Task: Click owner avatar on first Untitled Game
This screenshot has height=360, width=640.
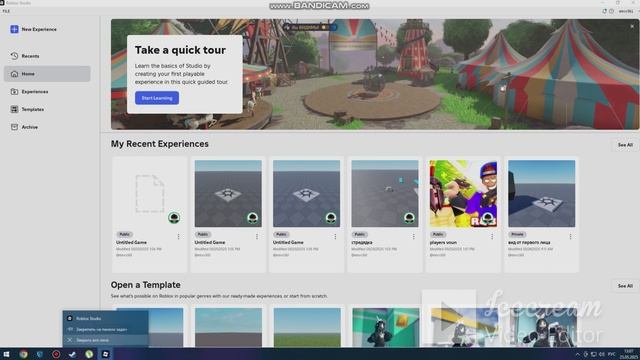Action: 174,218
